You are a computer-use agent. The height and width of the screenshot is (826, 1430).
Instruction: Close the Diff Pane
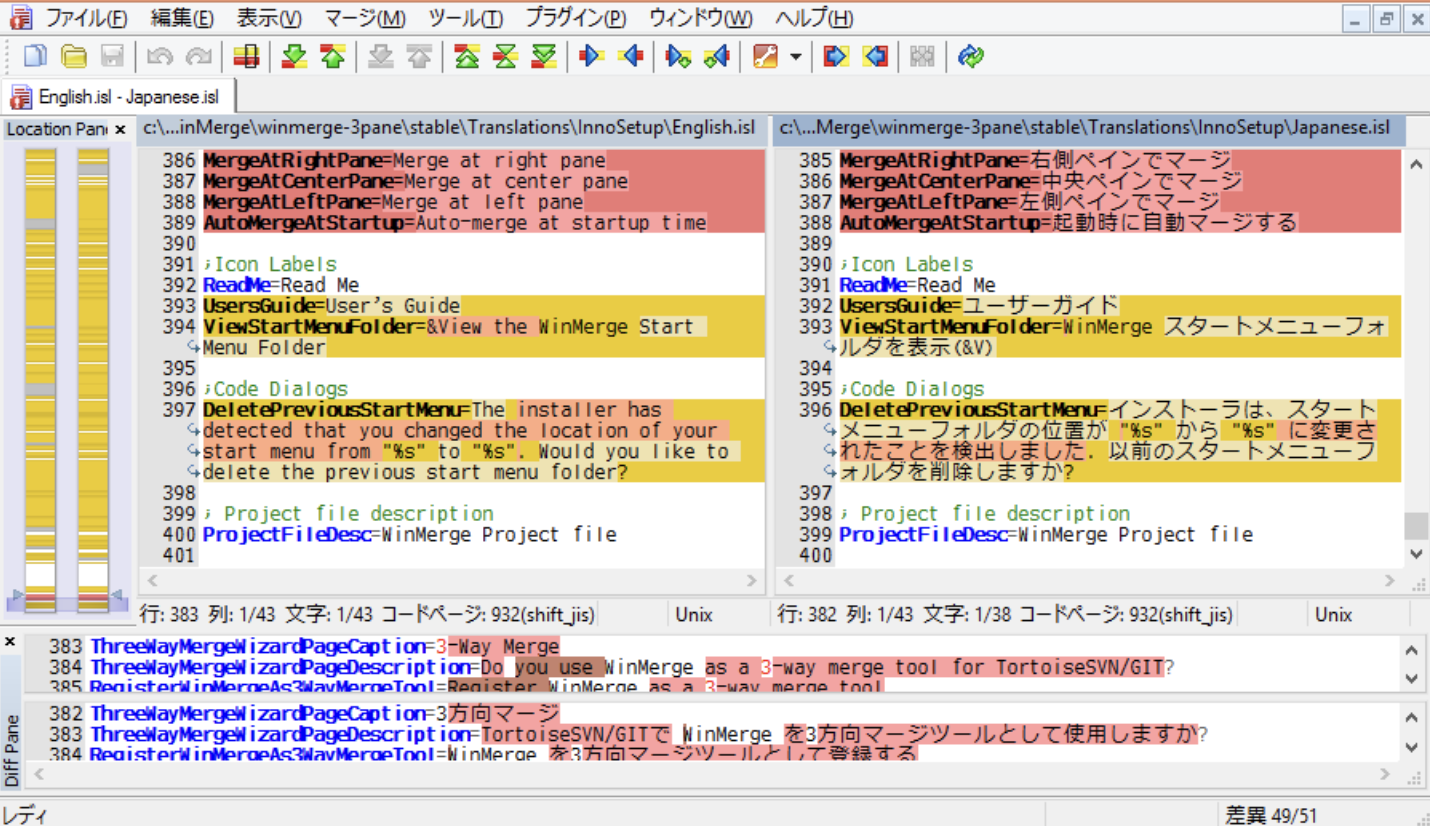(x=11, y=641)
